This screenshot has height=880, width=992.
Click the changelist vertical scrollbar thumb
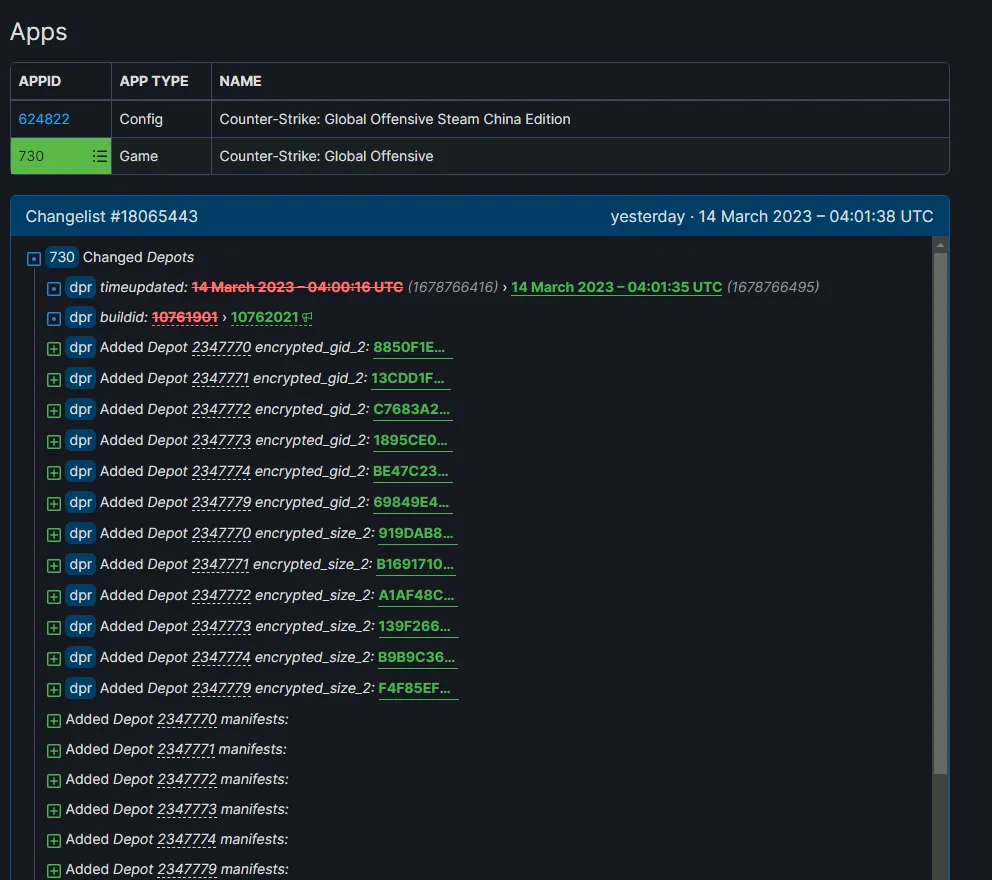coord(940,513)
